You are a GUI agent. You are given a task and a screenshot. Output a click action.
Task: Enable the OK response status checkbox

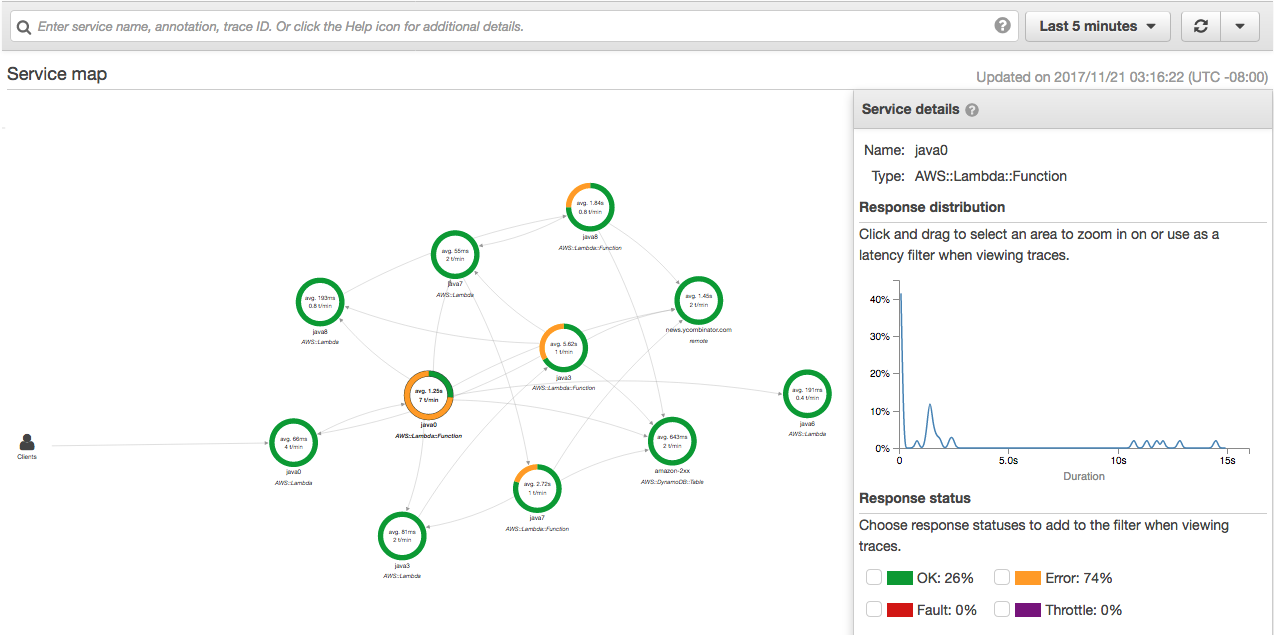(x=874, y=578)
